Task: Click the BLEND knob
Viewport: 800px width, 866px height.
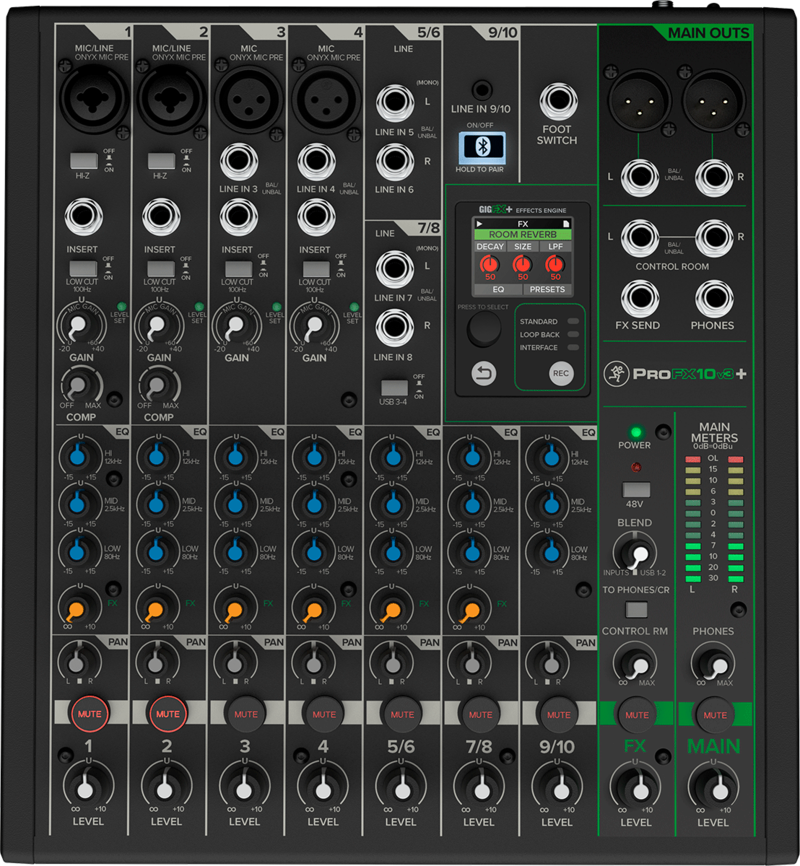Action: click(x=636, y=551)
